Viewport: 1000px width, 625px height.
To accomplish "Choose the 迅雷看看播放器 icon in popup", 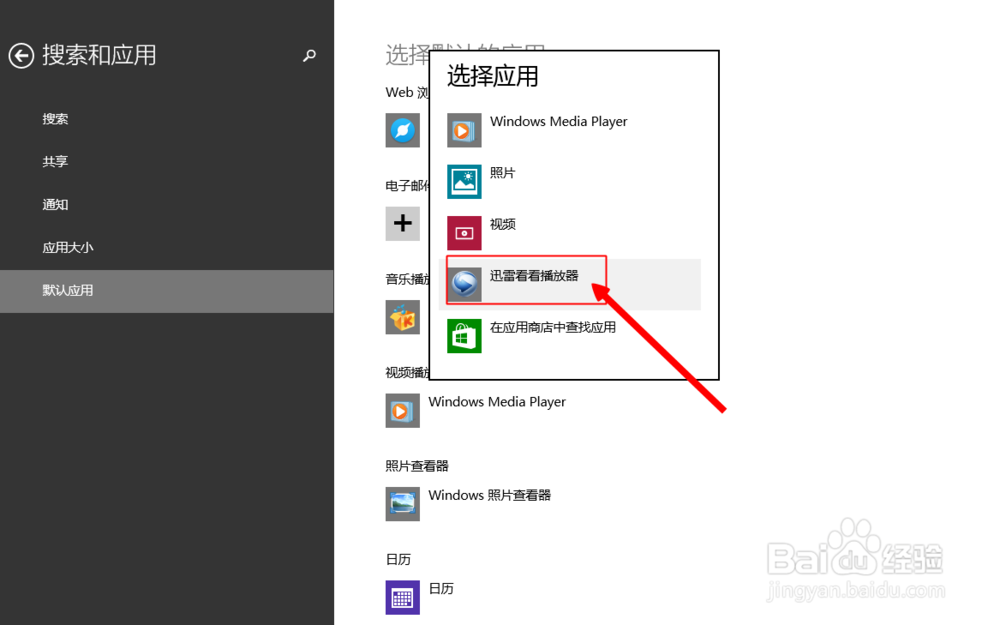I will [464, 284].
